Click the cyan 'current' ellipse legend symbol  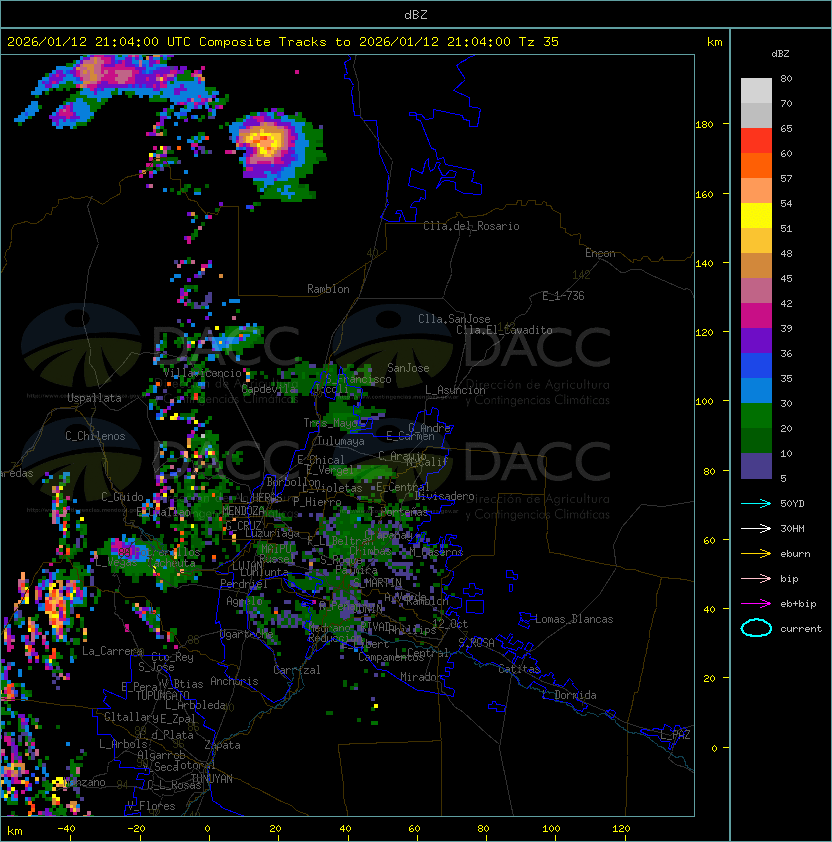tap(756, 628)
